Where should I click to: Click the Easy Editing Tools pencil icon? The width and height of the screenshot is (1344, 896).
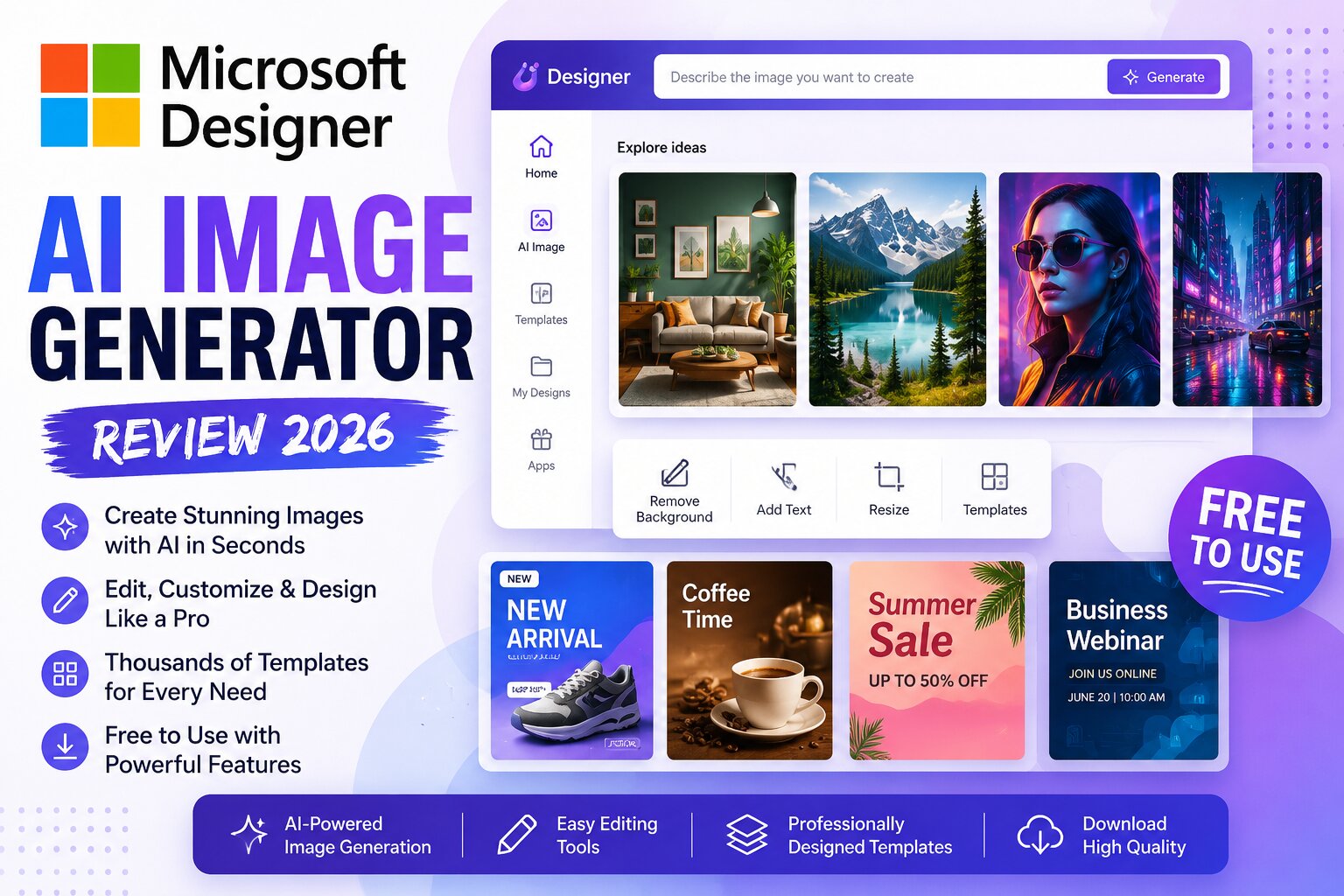click(x=516, y=834)
